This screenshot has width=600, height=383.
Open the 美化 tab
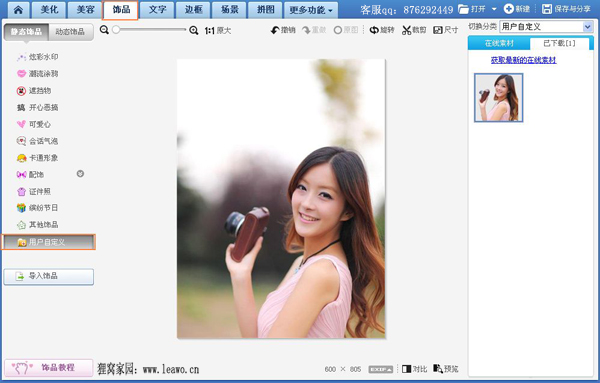[x=49, y=10]
